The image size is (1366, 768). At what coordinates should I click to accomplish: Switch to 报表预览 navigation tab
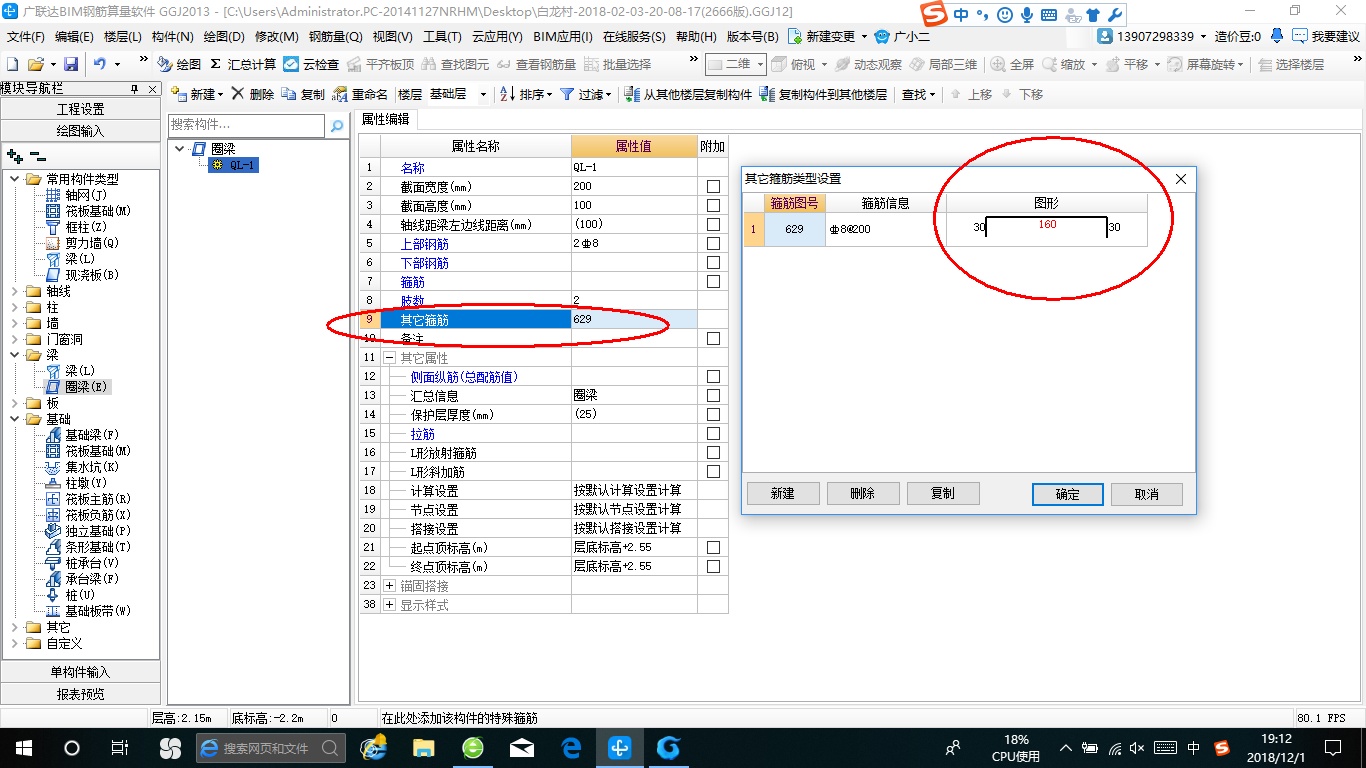(x=80, y=694)
